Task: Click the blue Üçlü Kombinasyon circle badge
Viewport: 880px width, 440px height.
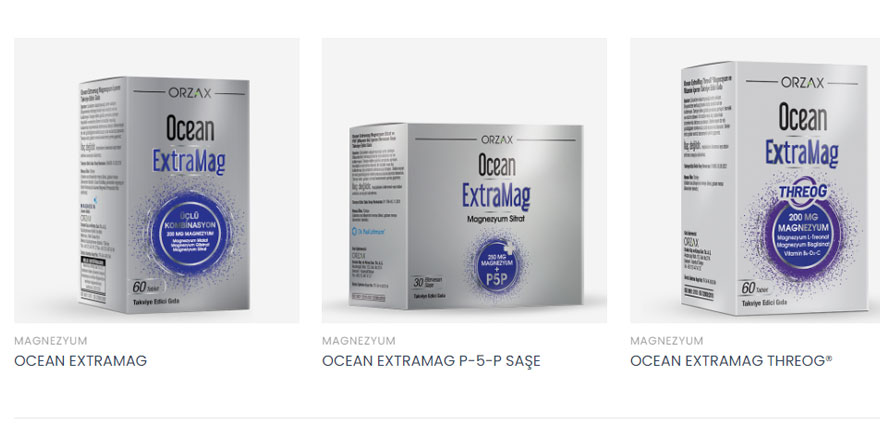Action: click(x=191, y=234)
